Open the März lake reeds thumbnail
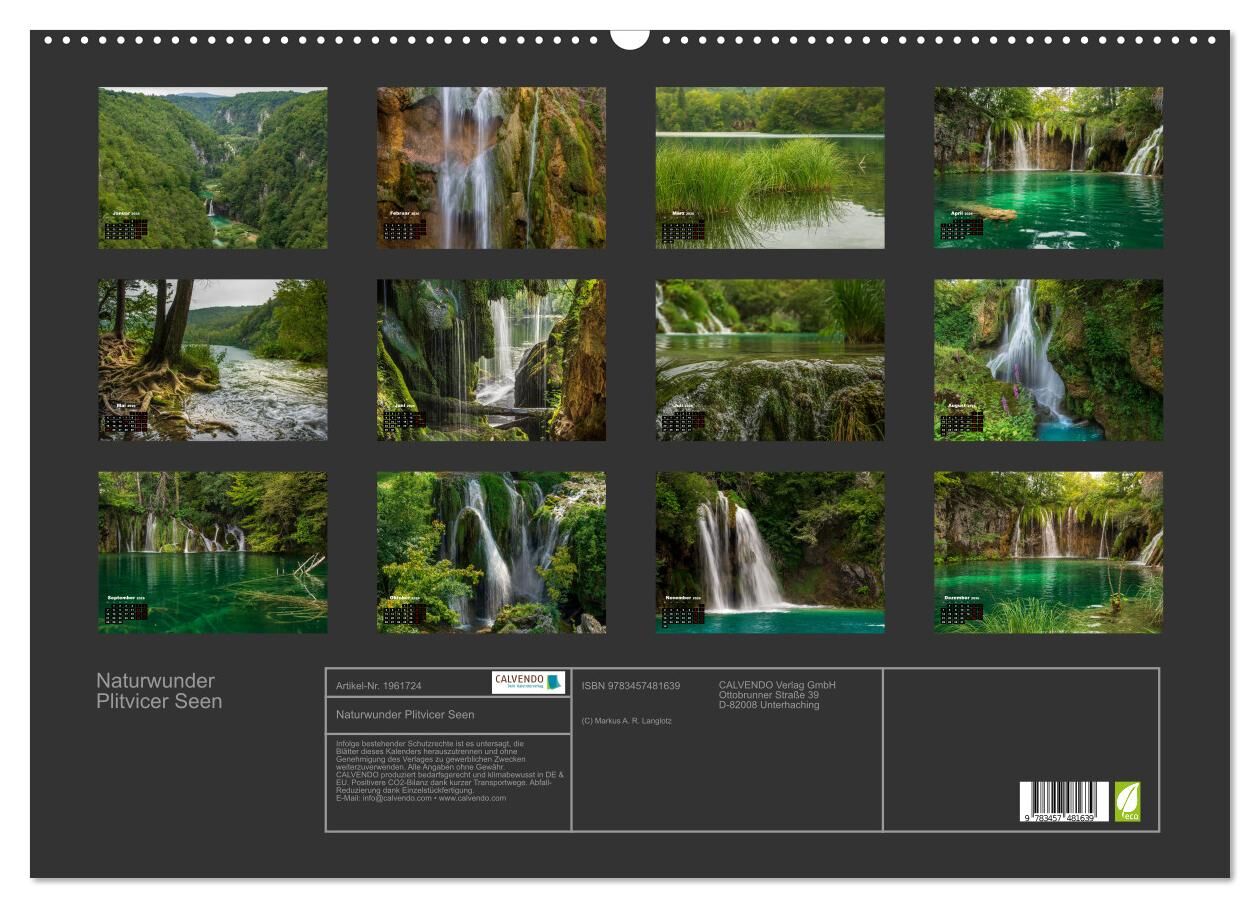 tap(770, 167)
